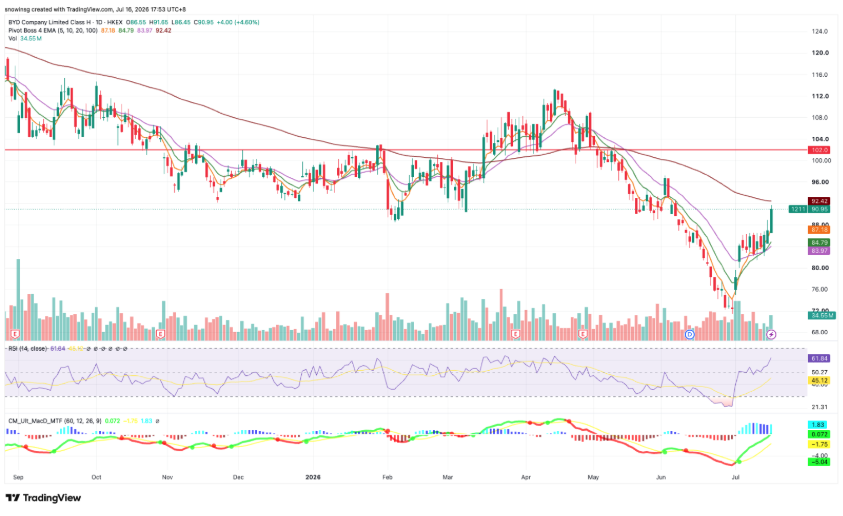Viewport: 843px width, 516px height.
Task: Click the dark red 92.42 value in EMA legend
Action: point(163,31)
